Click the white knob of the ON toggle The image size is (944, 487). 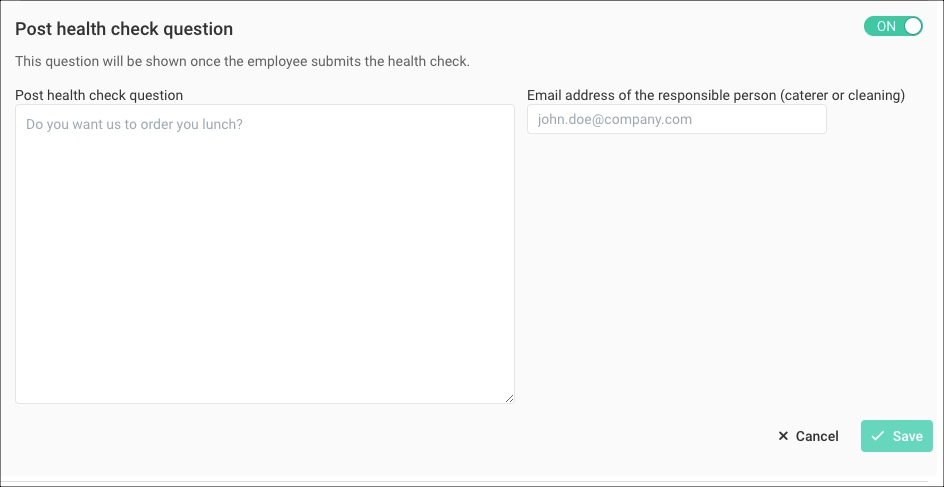pos(913,26)
